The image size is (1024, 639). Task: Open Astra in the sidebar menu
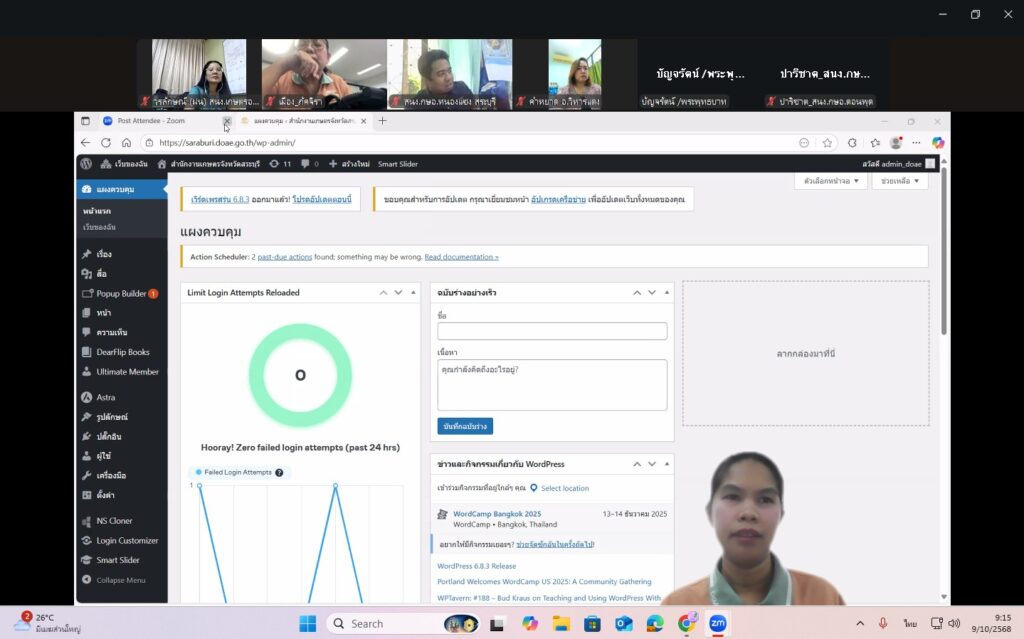coord(105,397)
